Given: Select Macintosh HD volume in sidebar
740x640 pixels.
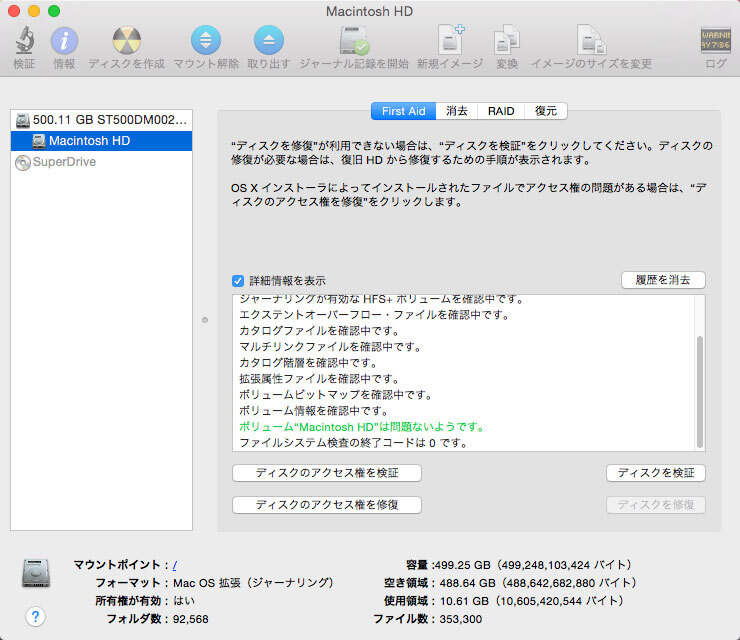Looking at the screenshot, I should click(101, 141).
